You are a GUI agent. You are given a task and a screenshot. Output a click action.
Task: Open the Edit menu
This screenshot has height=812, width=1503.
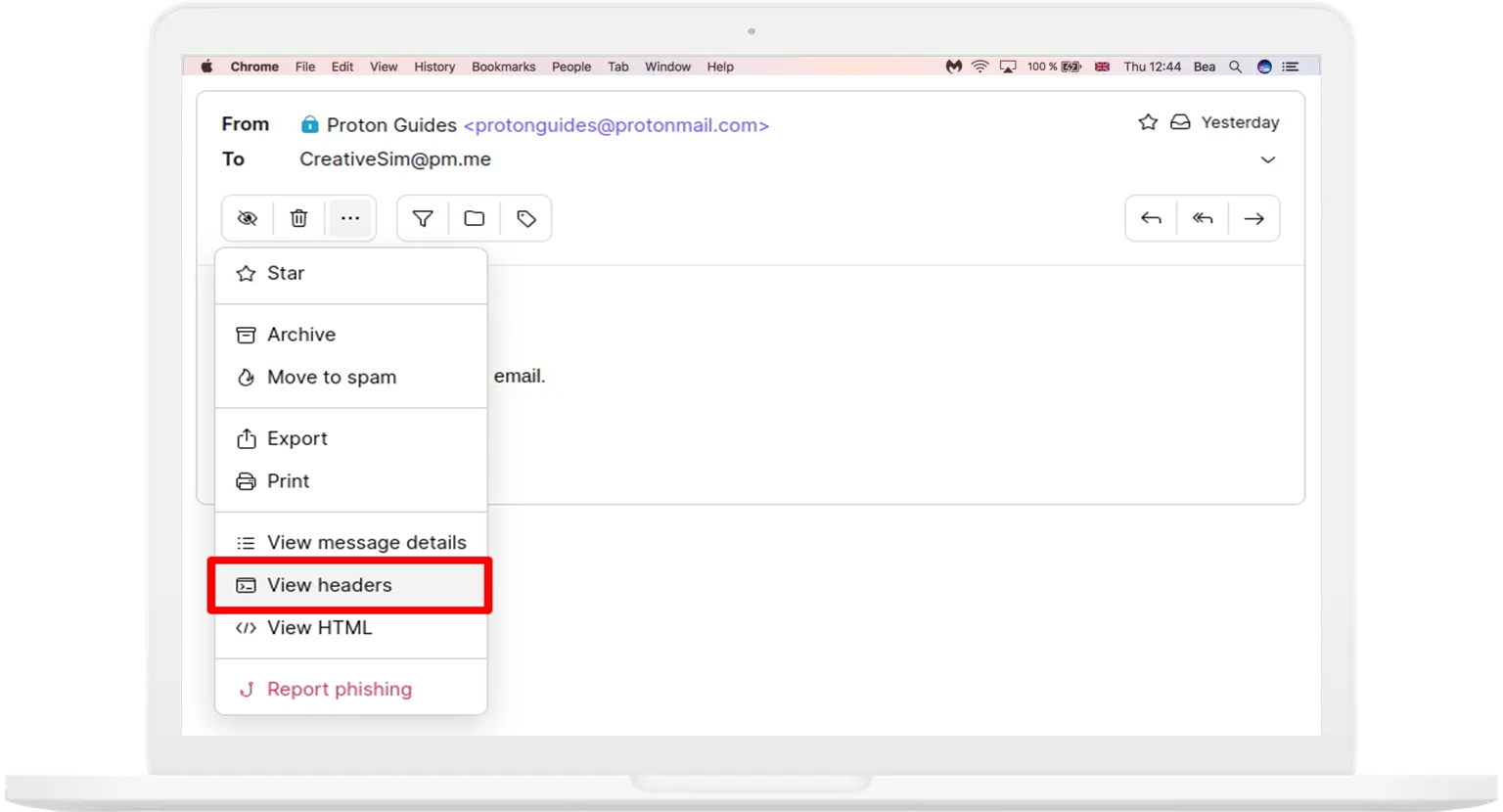(x=342, y=67)
